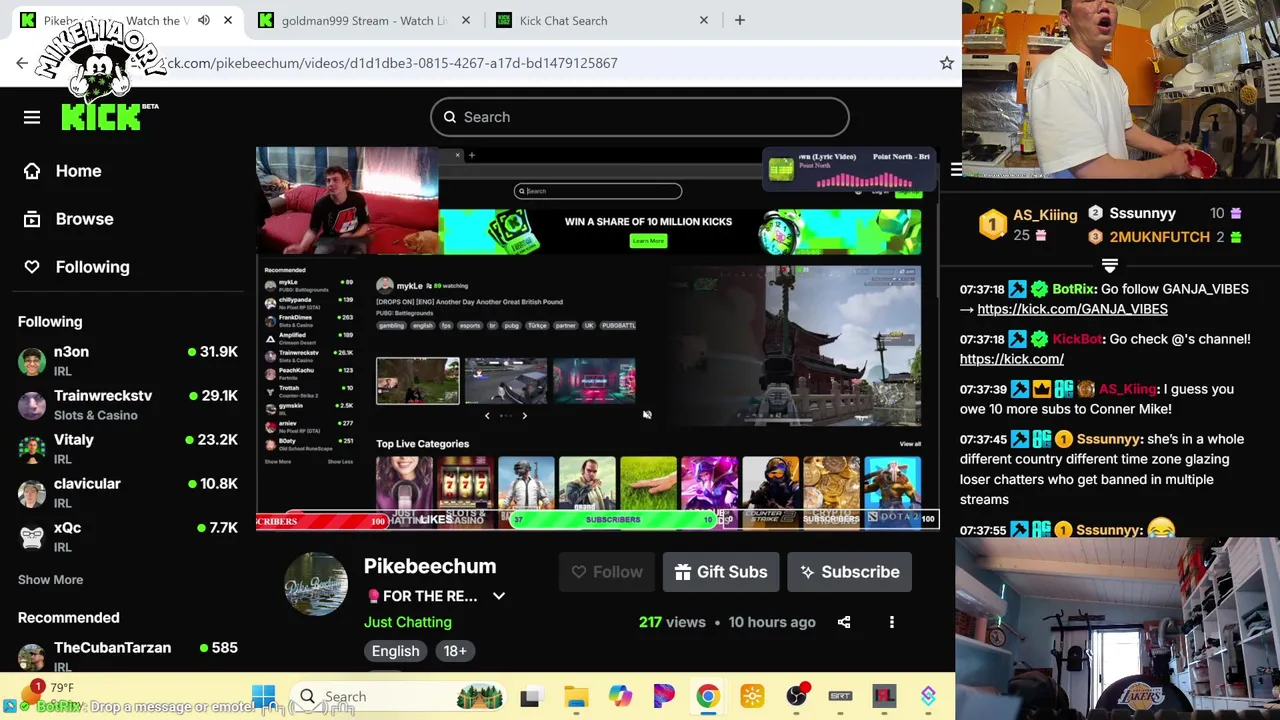Open Browse in Kick sidebar

69,219
